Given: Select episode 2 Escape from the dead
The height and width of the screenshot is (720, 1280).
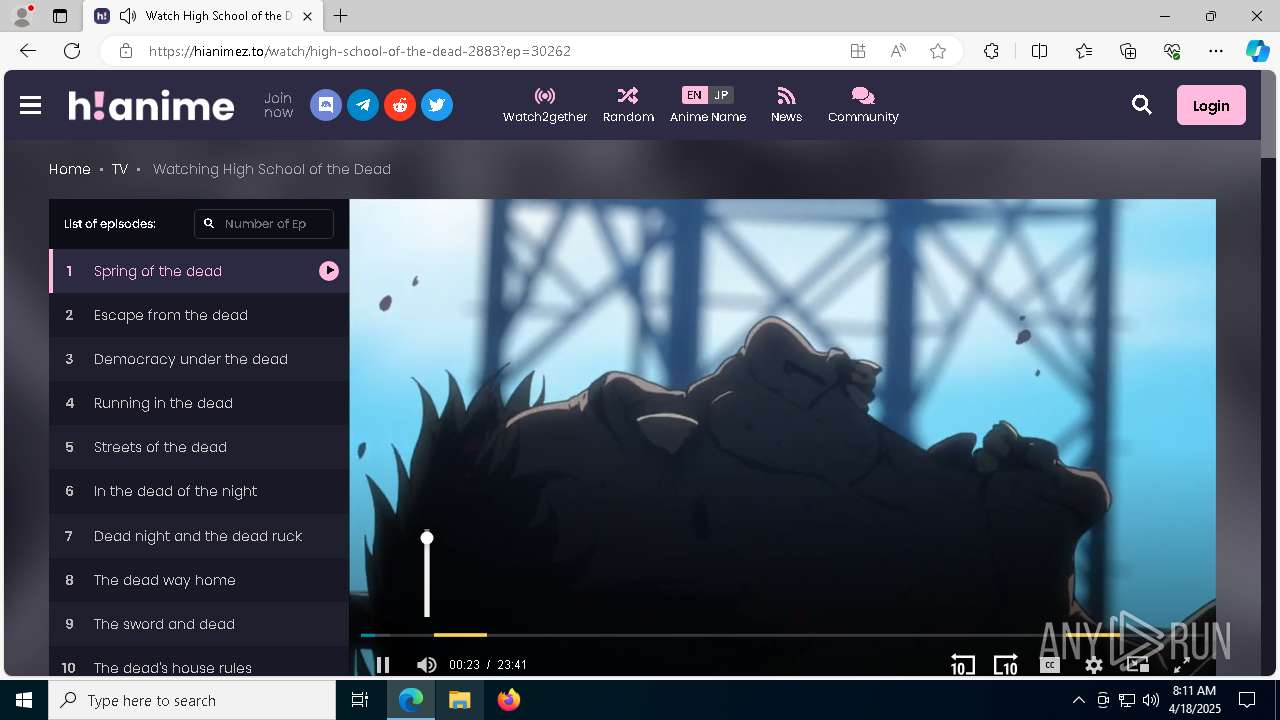Looking at the screenshot, I should pyautogui.click(x=199, y=315).
